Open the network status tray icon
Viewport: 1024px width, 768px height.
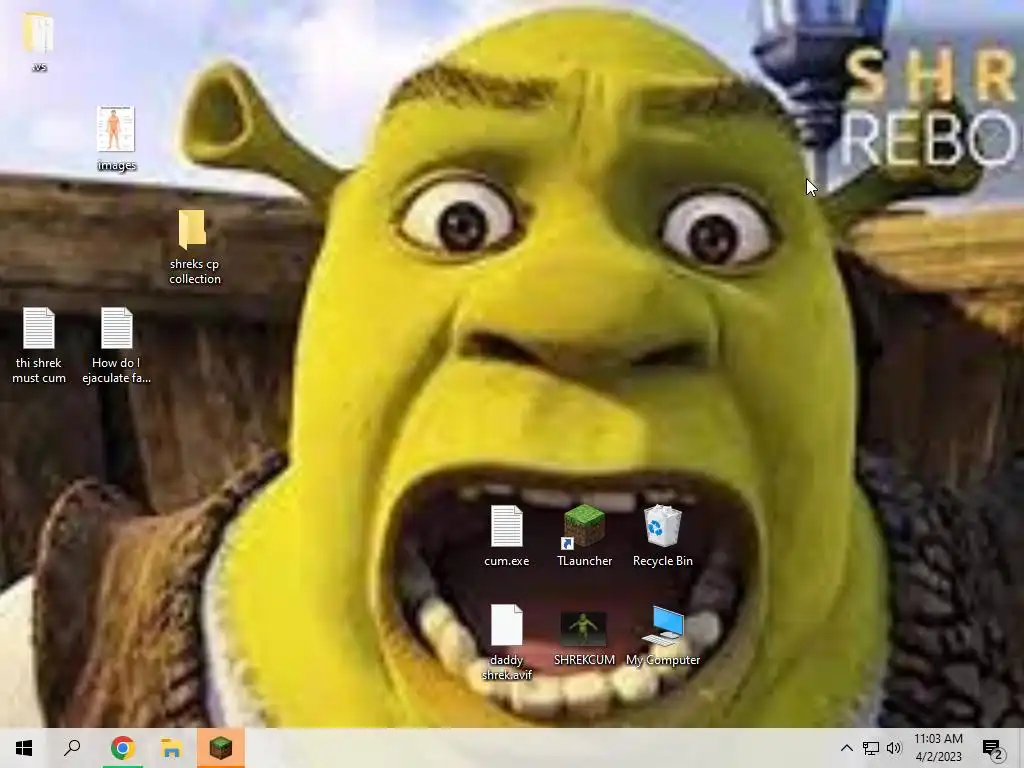coord(871,748)
